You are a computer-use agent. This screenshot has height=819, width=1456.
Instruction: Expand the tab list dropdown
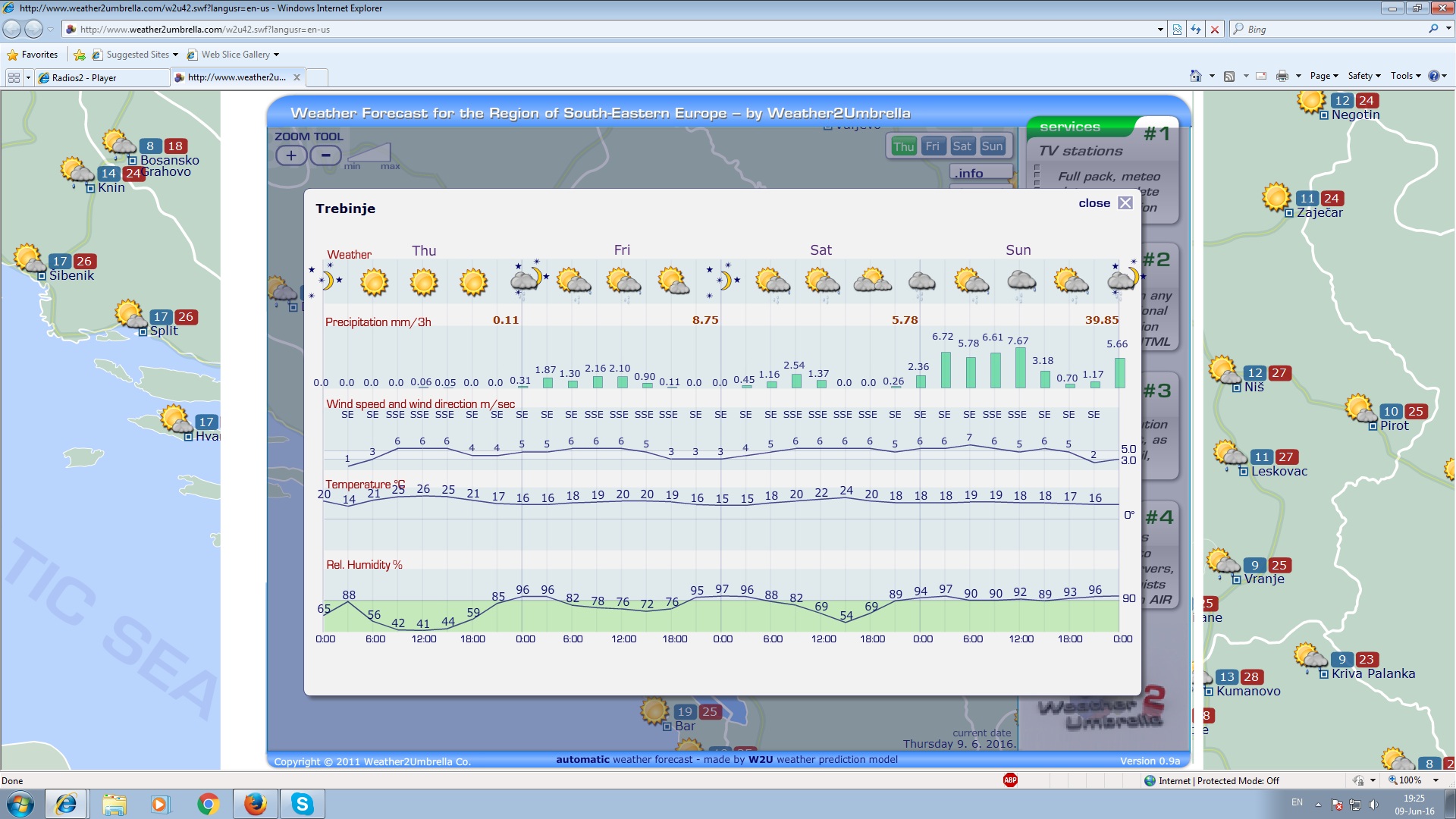(29, 77)
